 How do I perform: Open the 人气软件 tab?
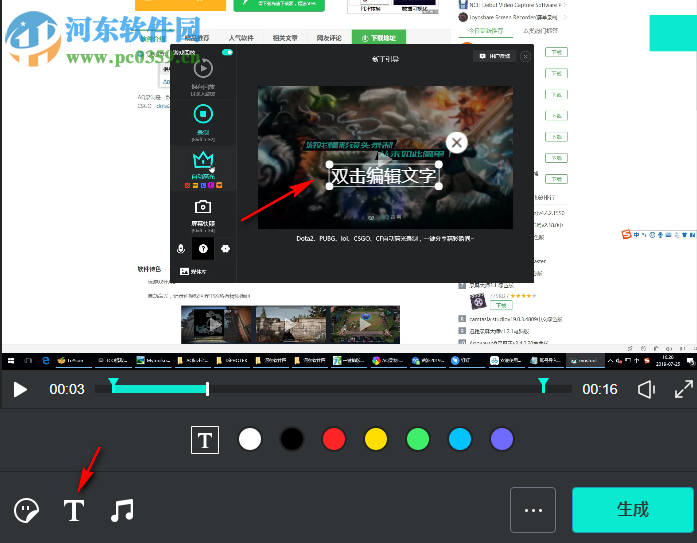click(x=241, y=38)
